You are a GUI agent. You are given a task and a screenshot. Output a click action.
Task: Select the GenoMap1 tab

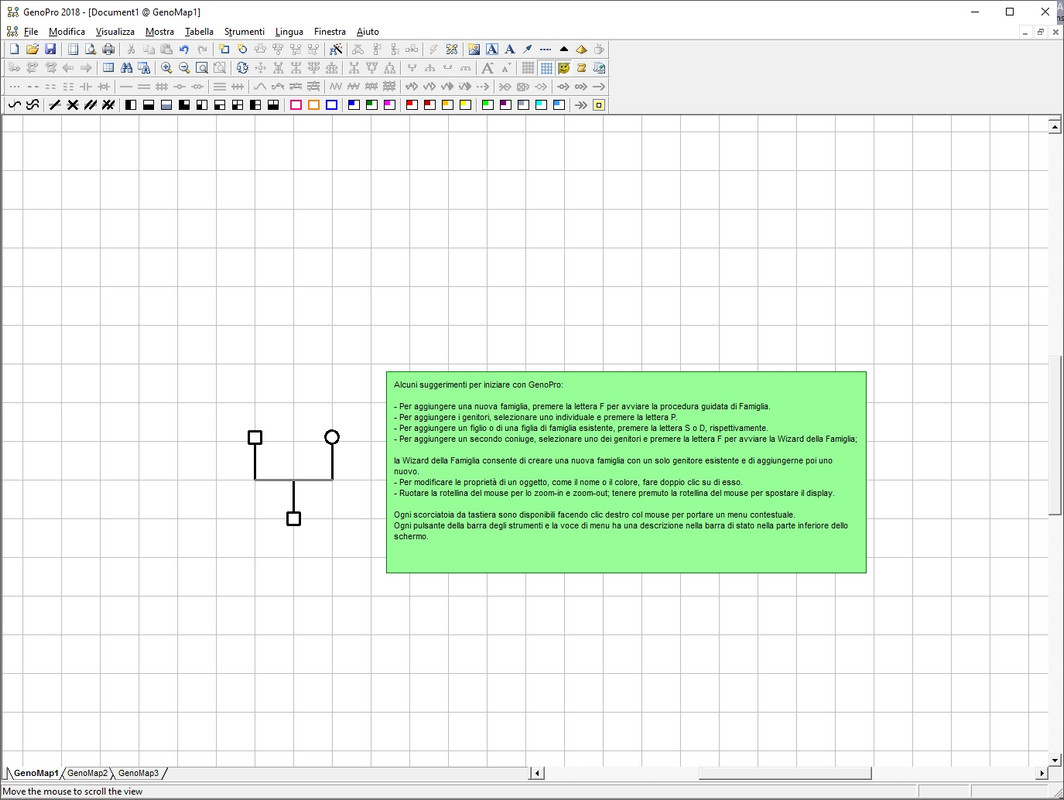point(36,773)
